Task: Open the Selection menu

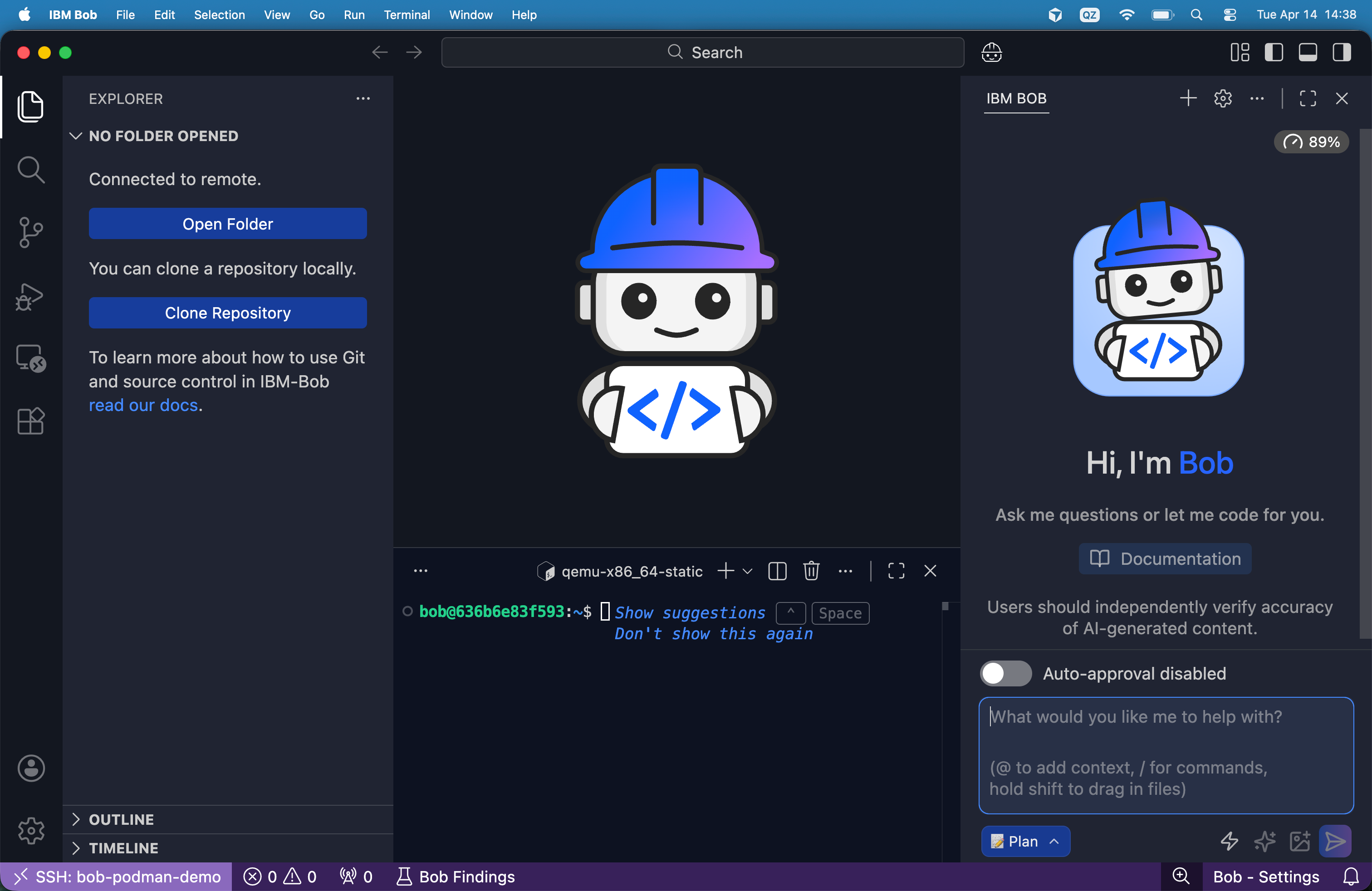Action: click(219, 15)
